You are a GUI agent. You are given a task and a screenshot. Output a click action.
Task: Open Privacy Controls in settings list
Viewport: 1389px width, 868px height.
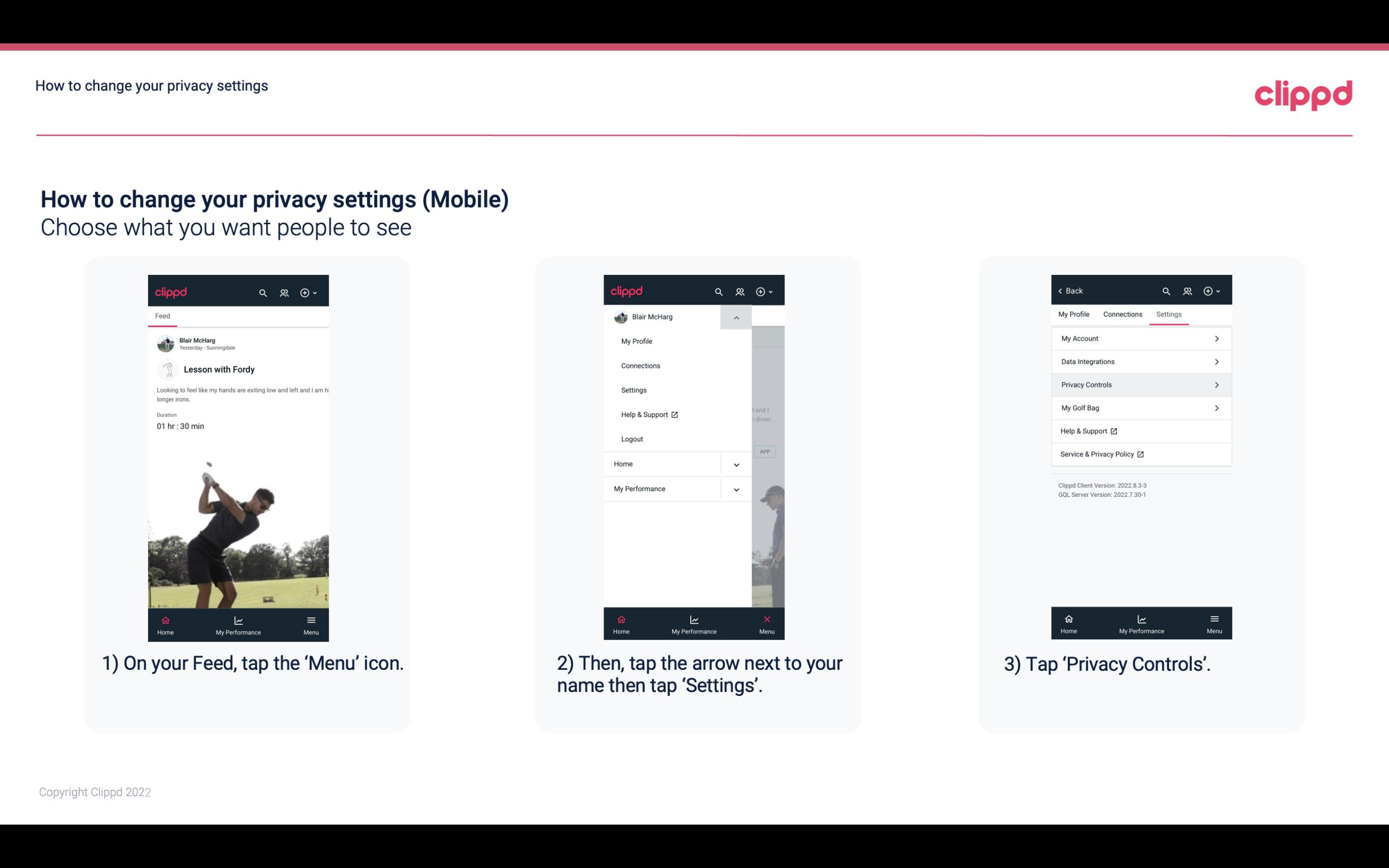click(x=1140, y=384)
